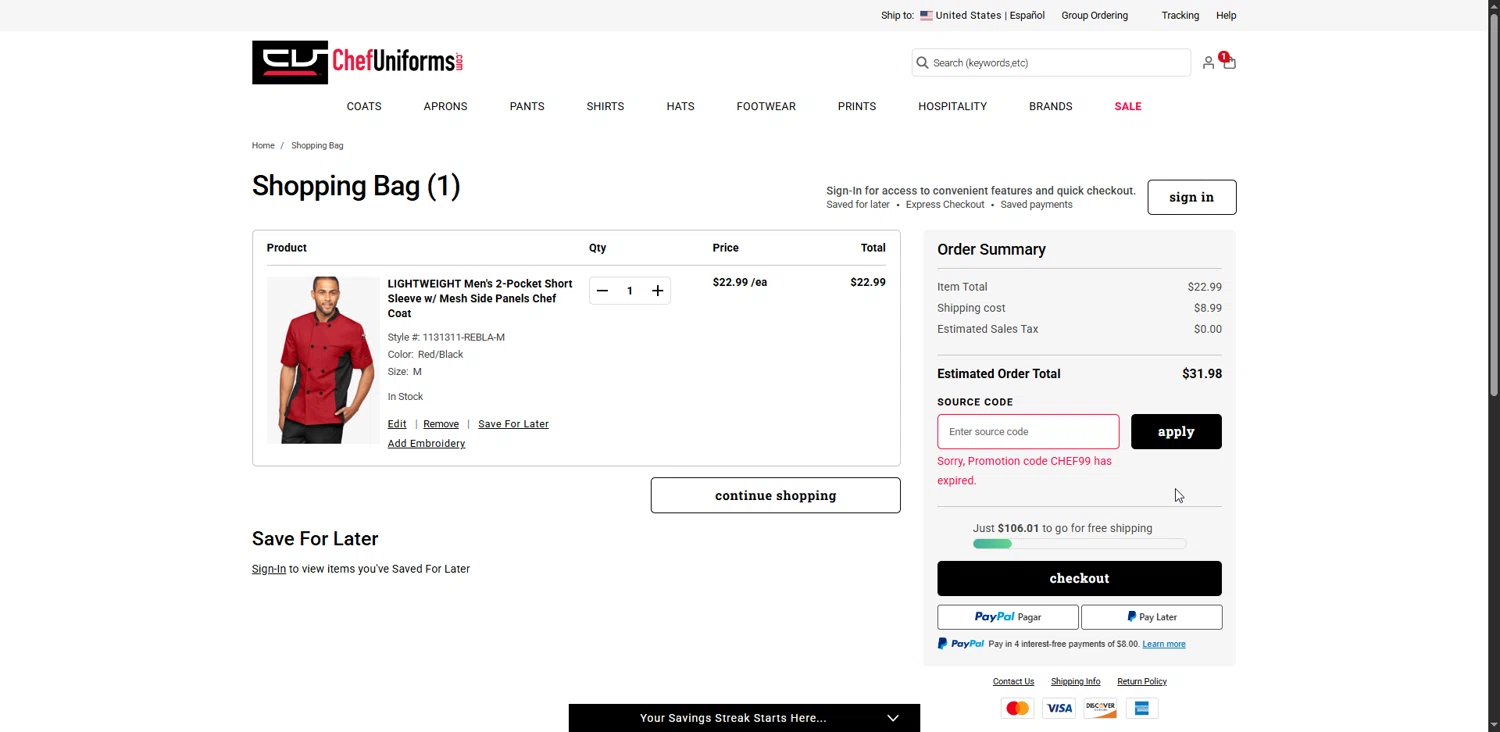Open the LIGHTWEIGHT Men's chef coat title
This screenshot has height=732, width=1500.
pyautogui.click(x=480, y=298)
